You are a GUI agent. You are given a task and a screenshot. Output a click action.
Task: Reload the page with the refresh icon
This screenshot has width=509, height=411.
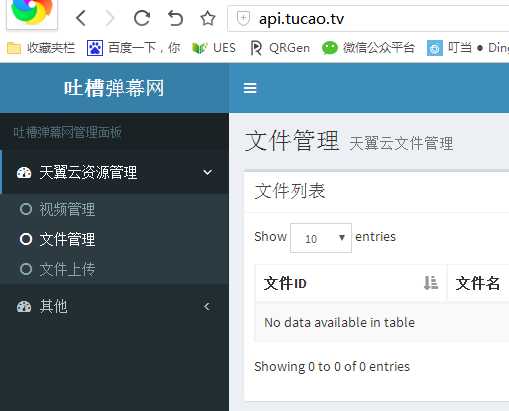pyautogui.click(x=142, y=18)
